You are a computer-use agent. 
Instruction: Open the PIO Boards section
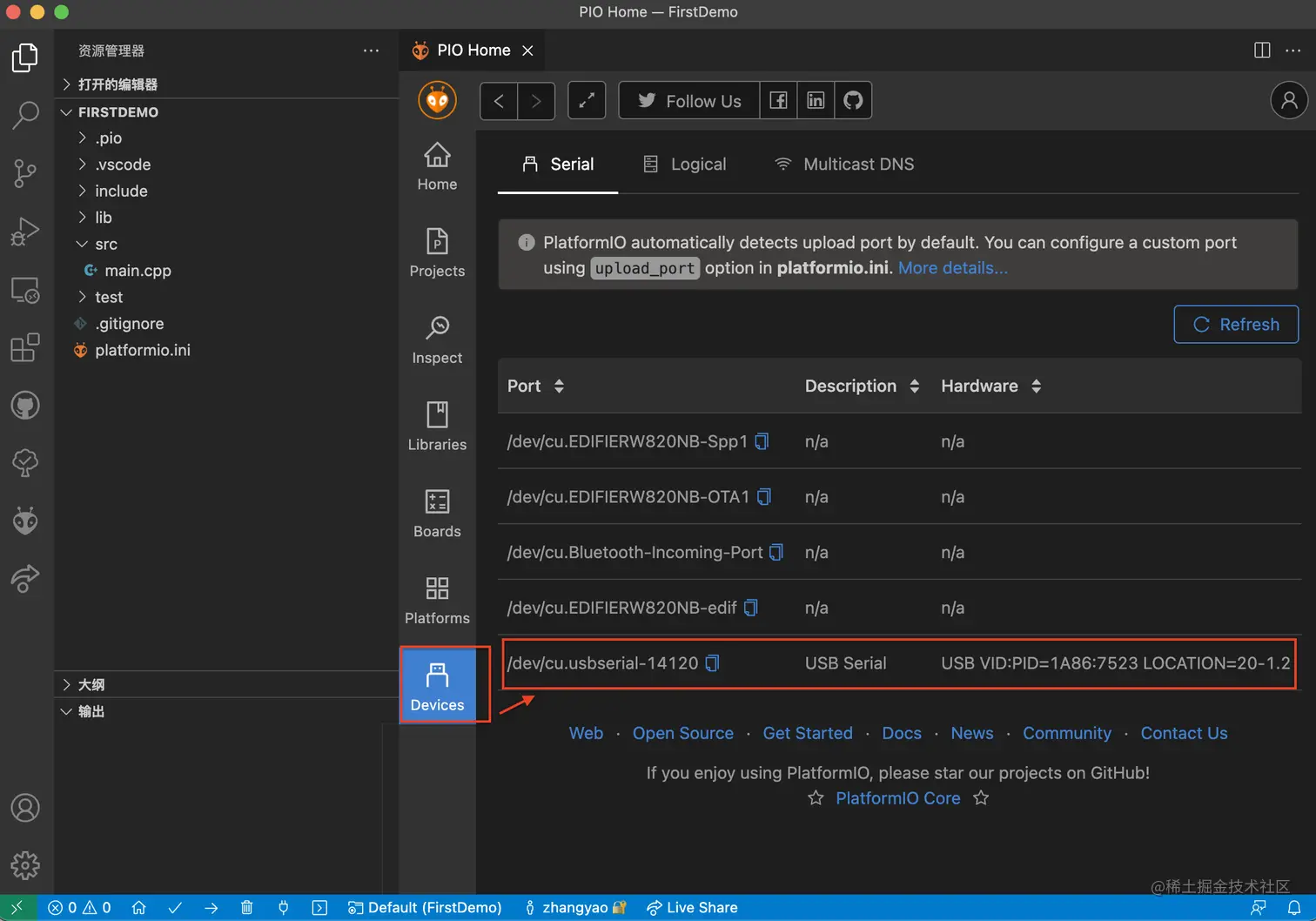click(x=437, y=514)
